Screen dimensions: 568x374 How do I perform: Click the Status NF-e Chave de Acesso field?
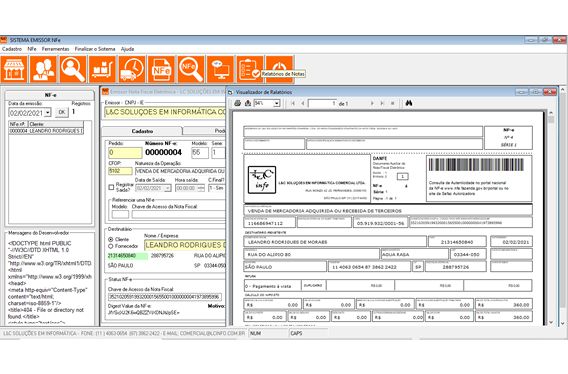tap(165, 297)
